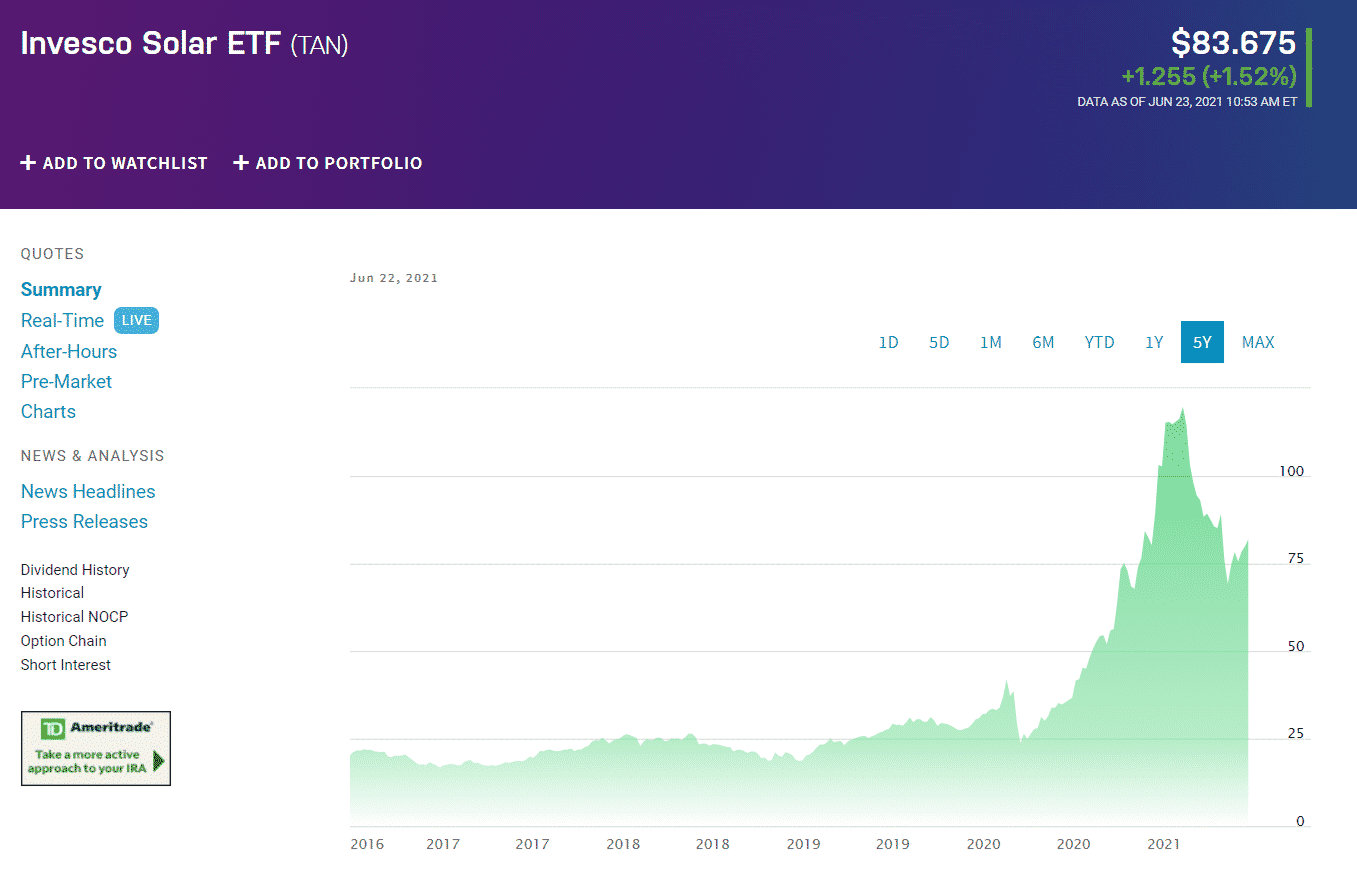Click the data timestamp Jun 23, 2021 text
Screen dimensions: 1357x892
tap(1187, 101)
